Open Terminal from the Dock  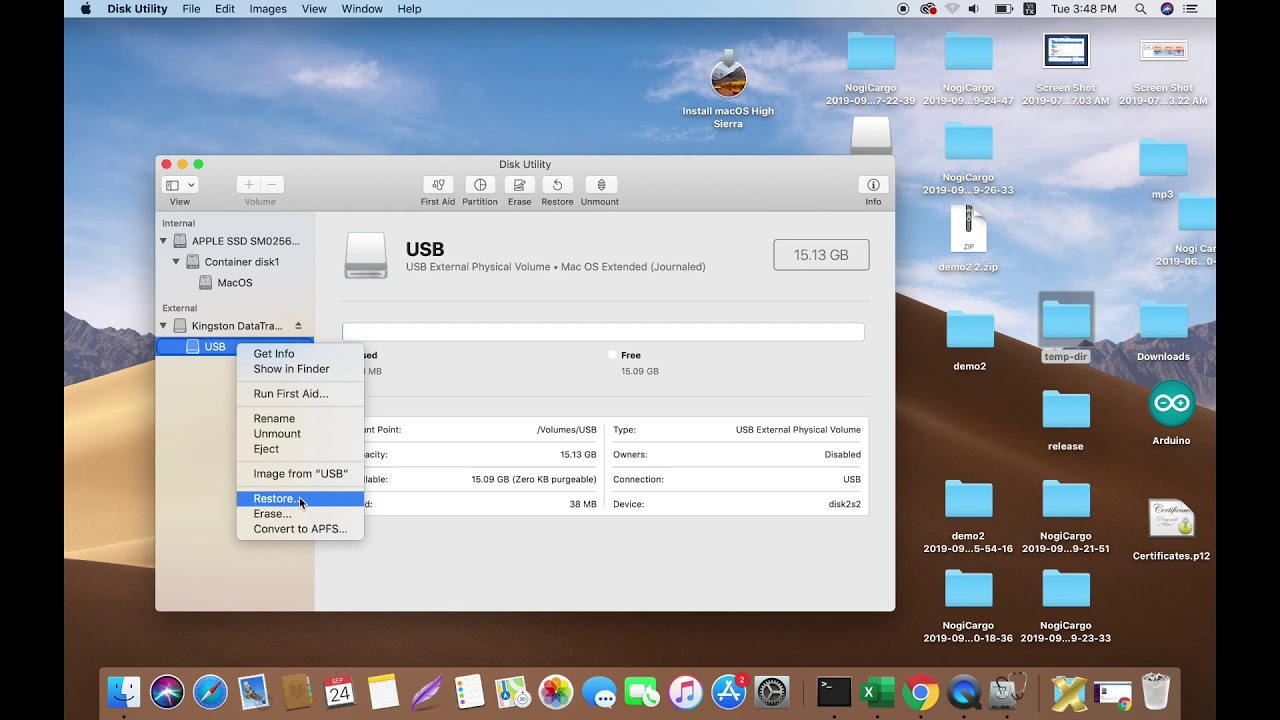coord(834,692)
